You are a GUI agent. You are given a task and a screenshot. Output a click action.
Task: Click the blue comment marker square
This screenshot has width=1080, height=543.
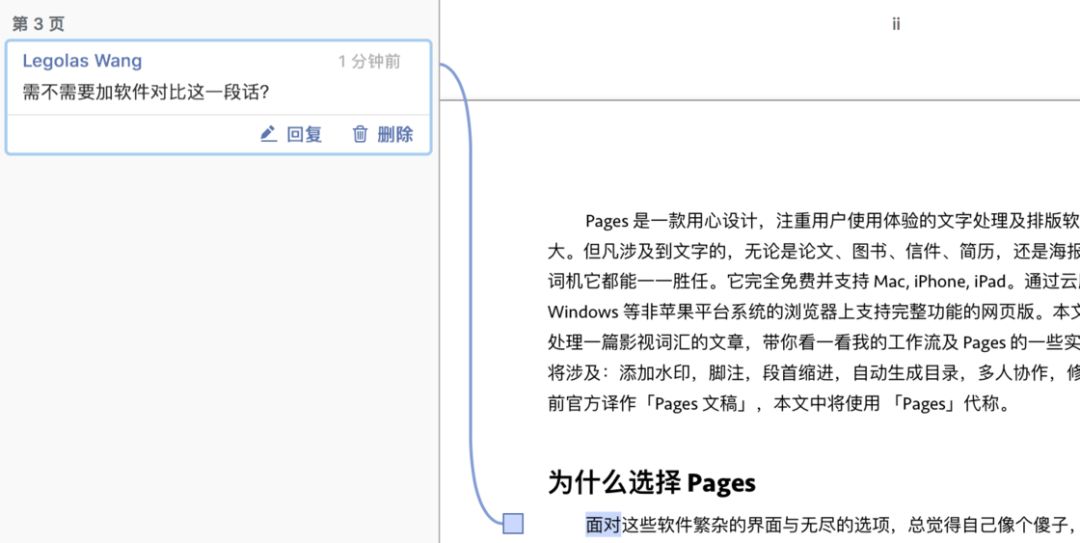(x=513, y=524)
